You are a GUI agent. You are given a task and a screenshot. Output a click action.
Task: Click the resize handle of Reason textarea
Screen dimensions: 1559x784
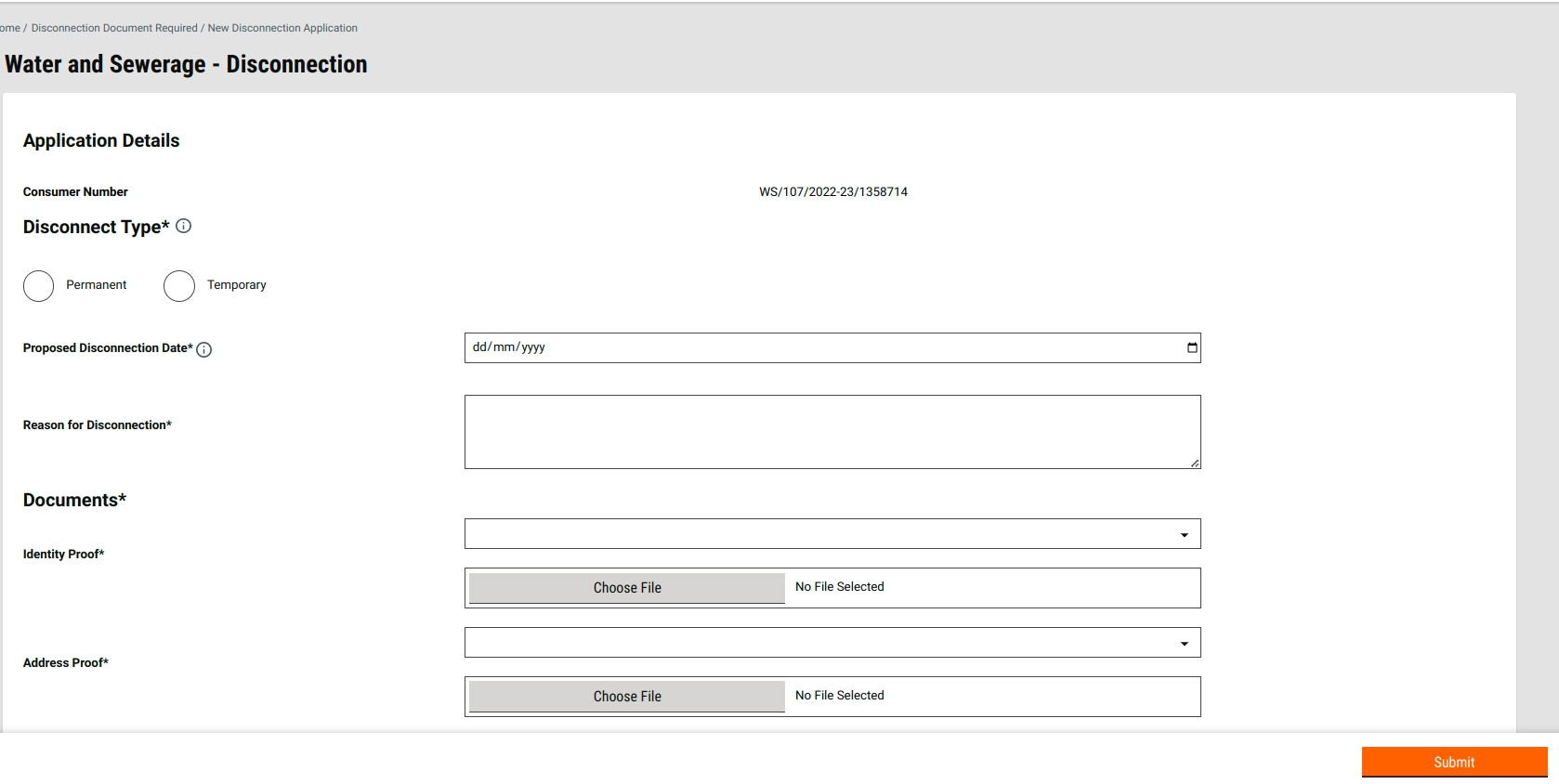point(1195,463)
